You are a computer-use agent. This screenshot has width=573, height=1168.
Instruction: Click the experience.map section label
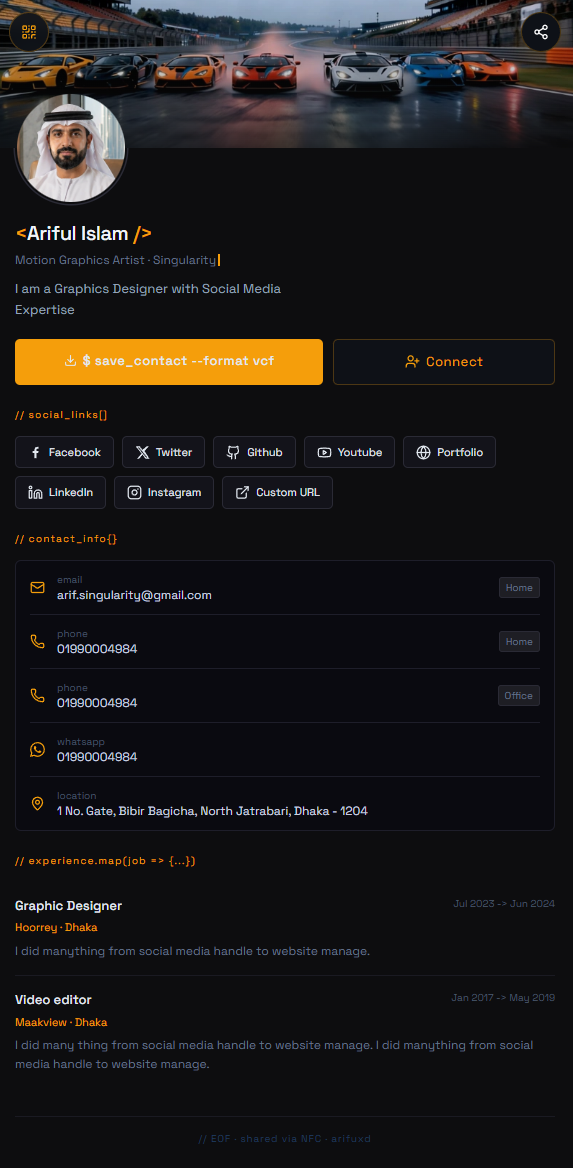(105, 861)
